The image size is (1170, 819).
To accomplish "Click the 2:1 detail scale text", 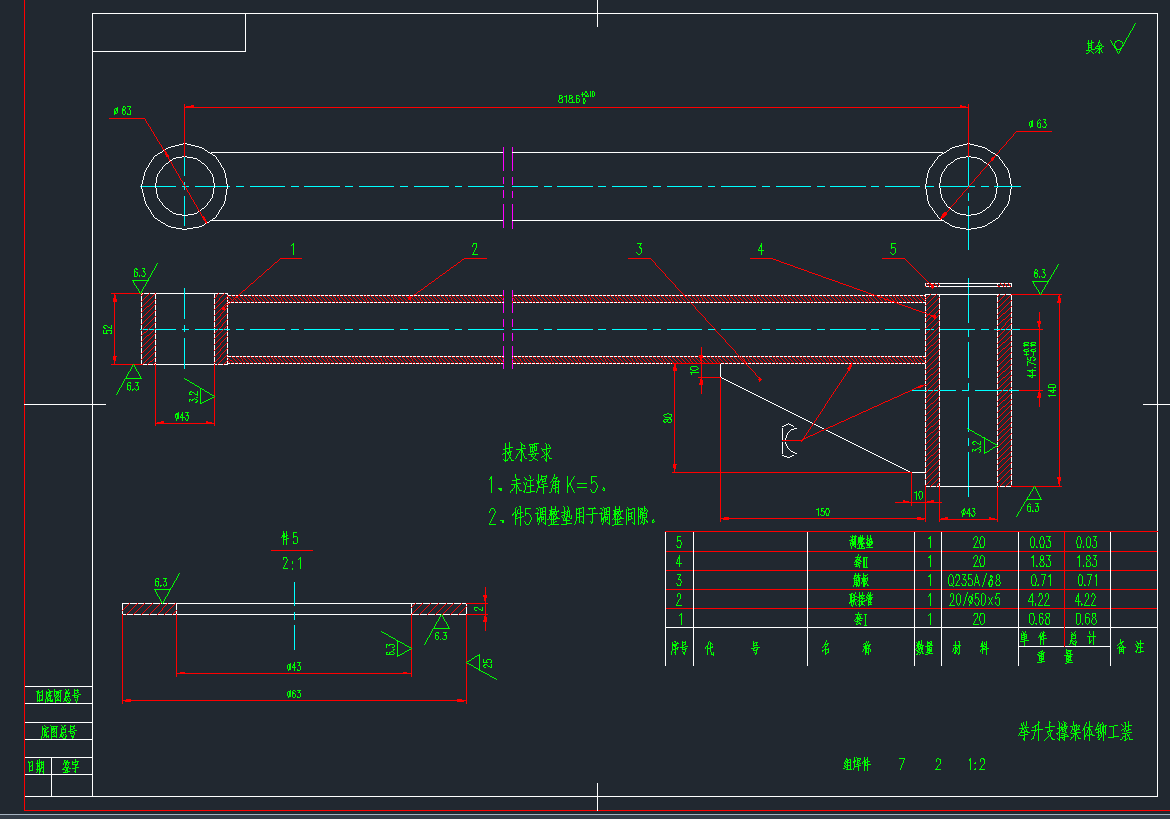I will [292, 563].
